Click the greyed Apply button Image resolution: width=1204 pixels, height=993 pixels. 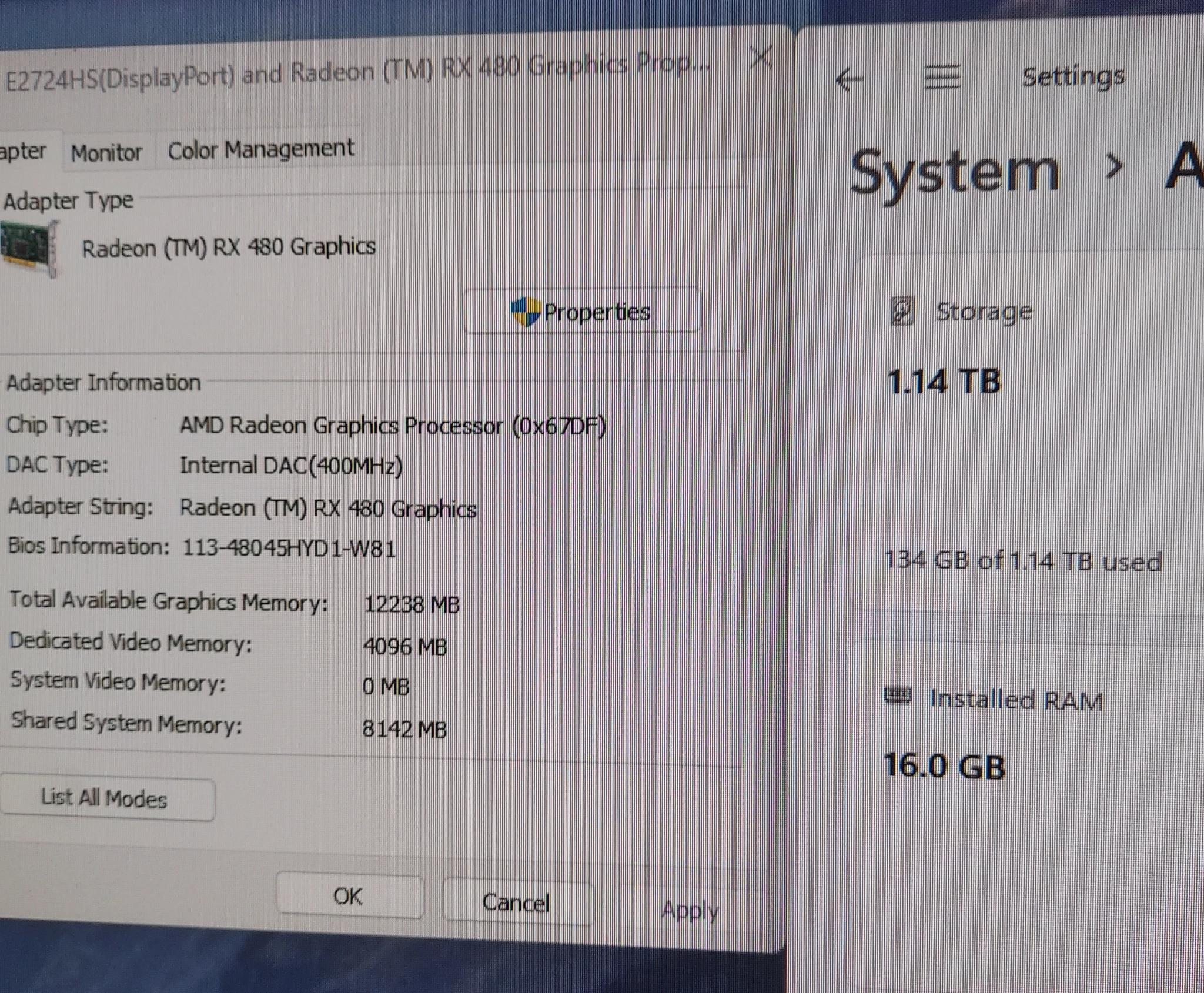point(690,910)
